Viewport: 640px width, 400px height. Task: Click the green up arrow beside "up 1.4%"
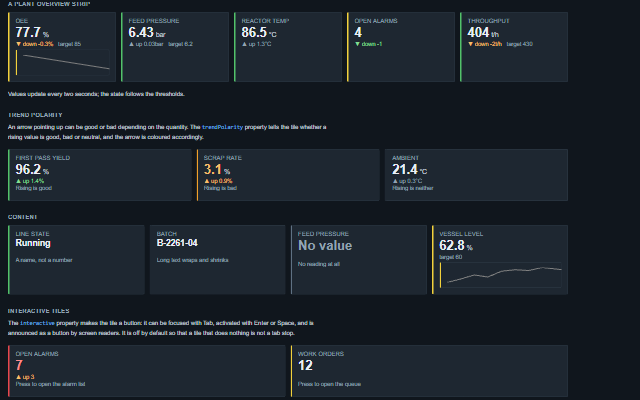[18, 181]
